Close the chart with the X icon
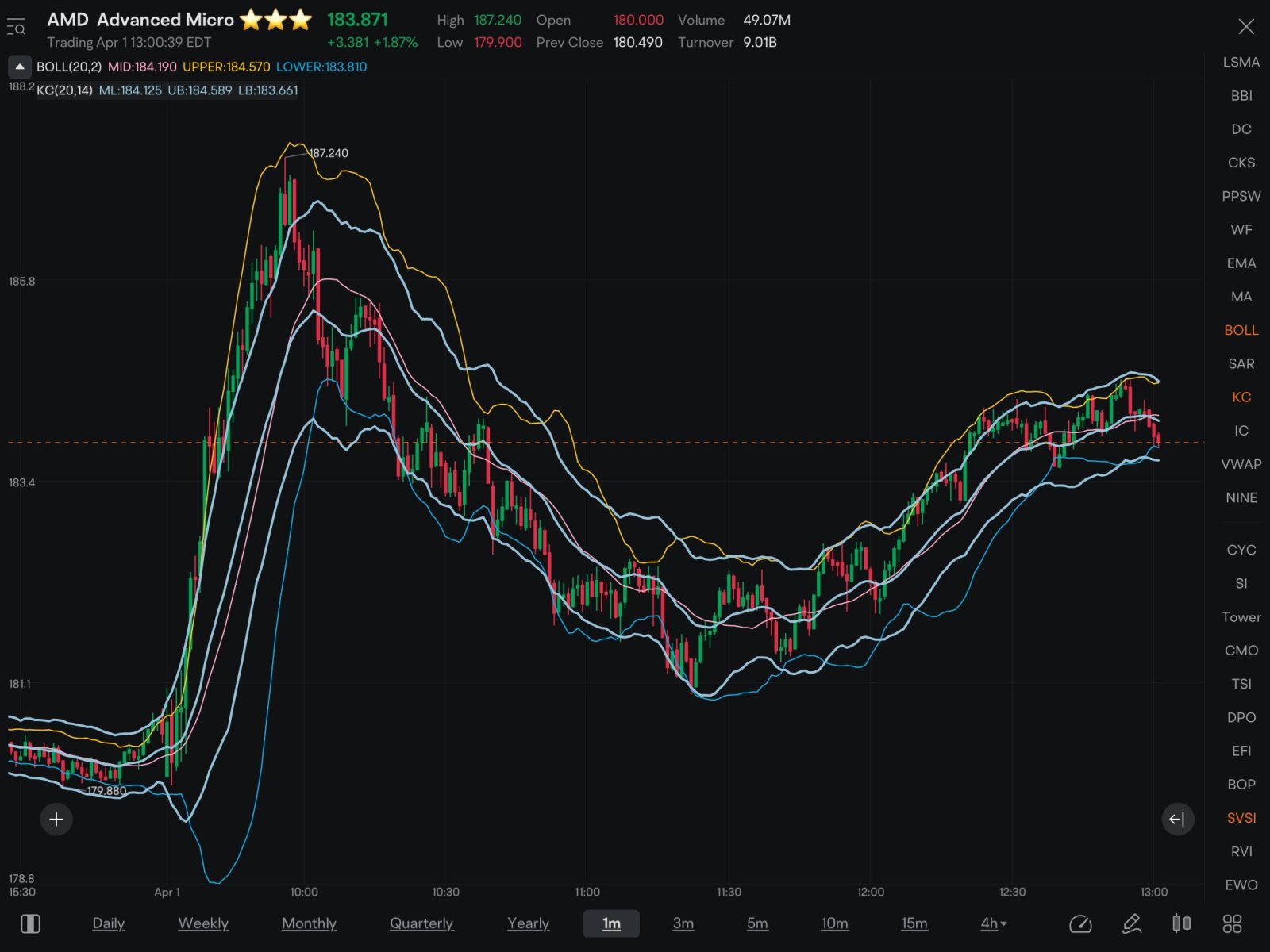 pyautogui.click(x=1246, y=27)
